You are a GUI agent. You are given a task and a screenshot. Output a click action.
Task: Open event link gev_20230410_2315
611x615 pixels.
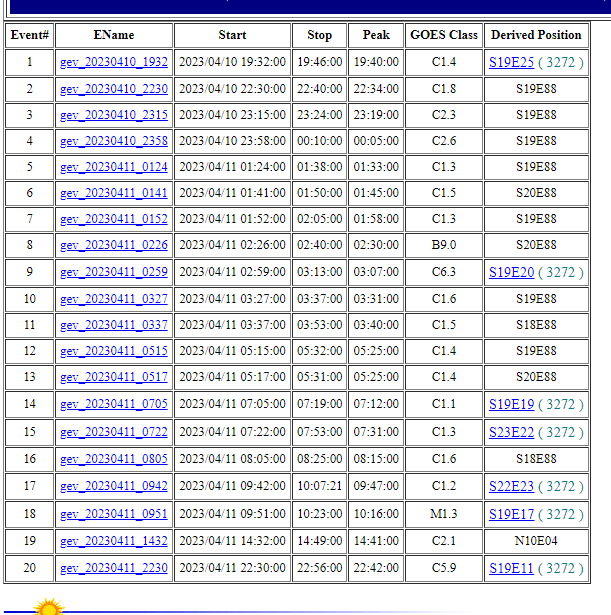tap(114, 115)
